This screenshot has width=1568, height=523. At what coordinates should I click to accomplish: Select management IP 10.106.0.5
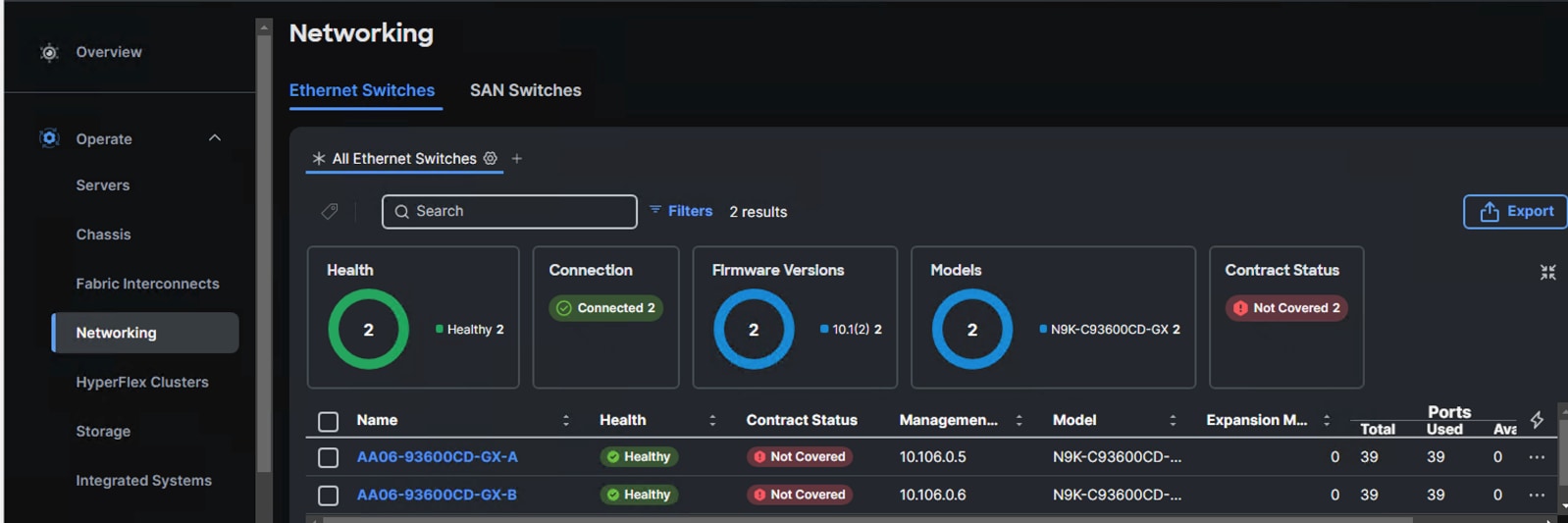tap(933, 456)
